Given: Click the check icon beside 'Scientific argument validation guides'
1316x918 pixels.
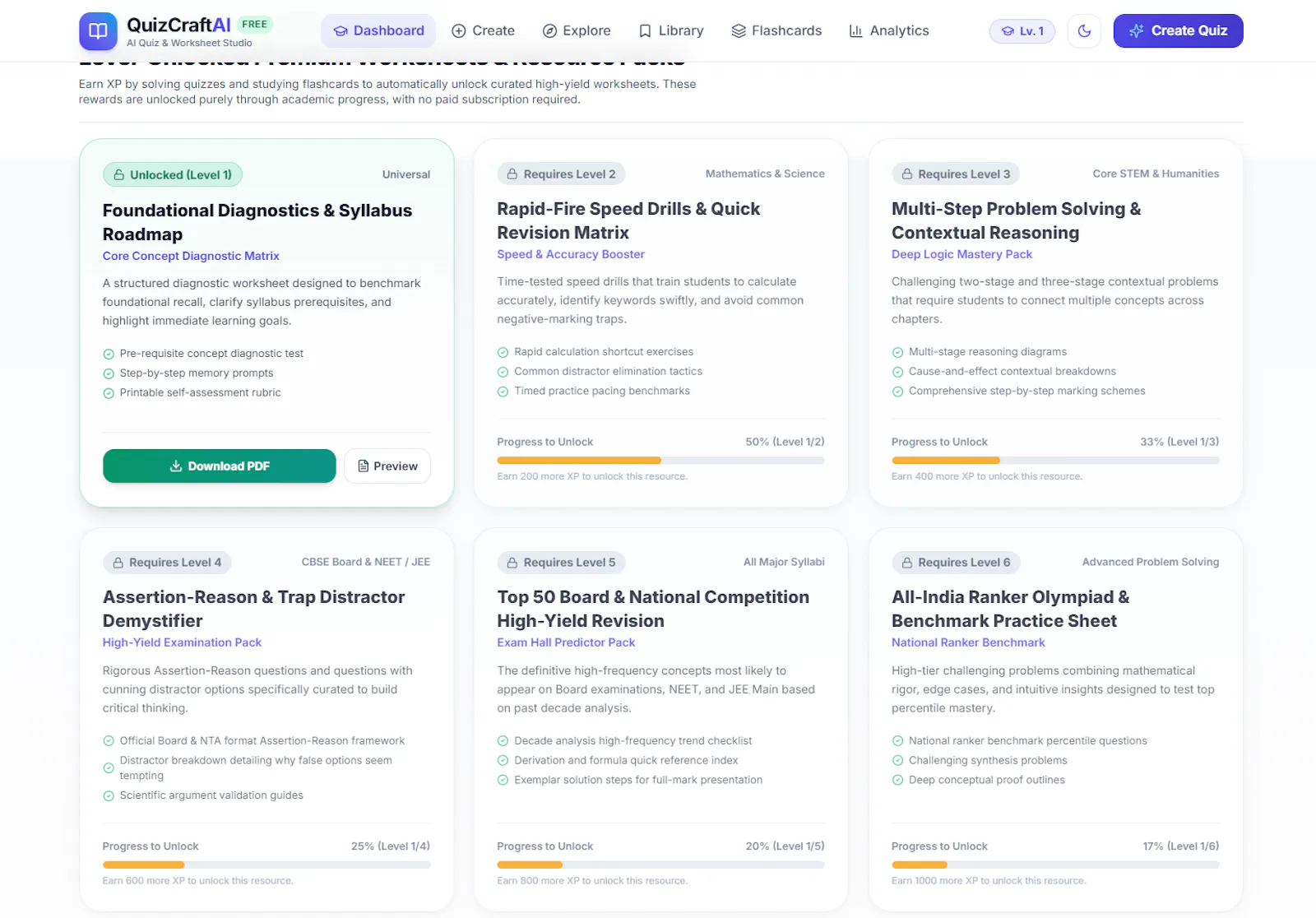Looking at the screenshot, I should [x=109, y=795].
